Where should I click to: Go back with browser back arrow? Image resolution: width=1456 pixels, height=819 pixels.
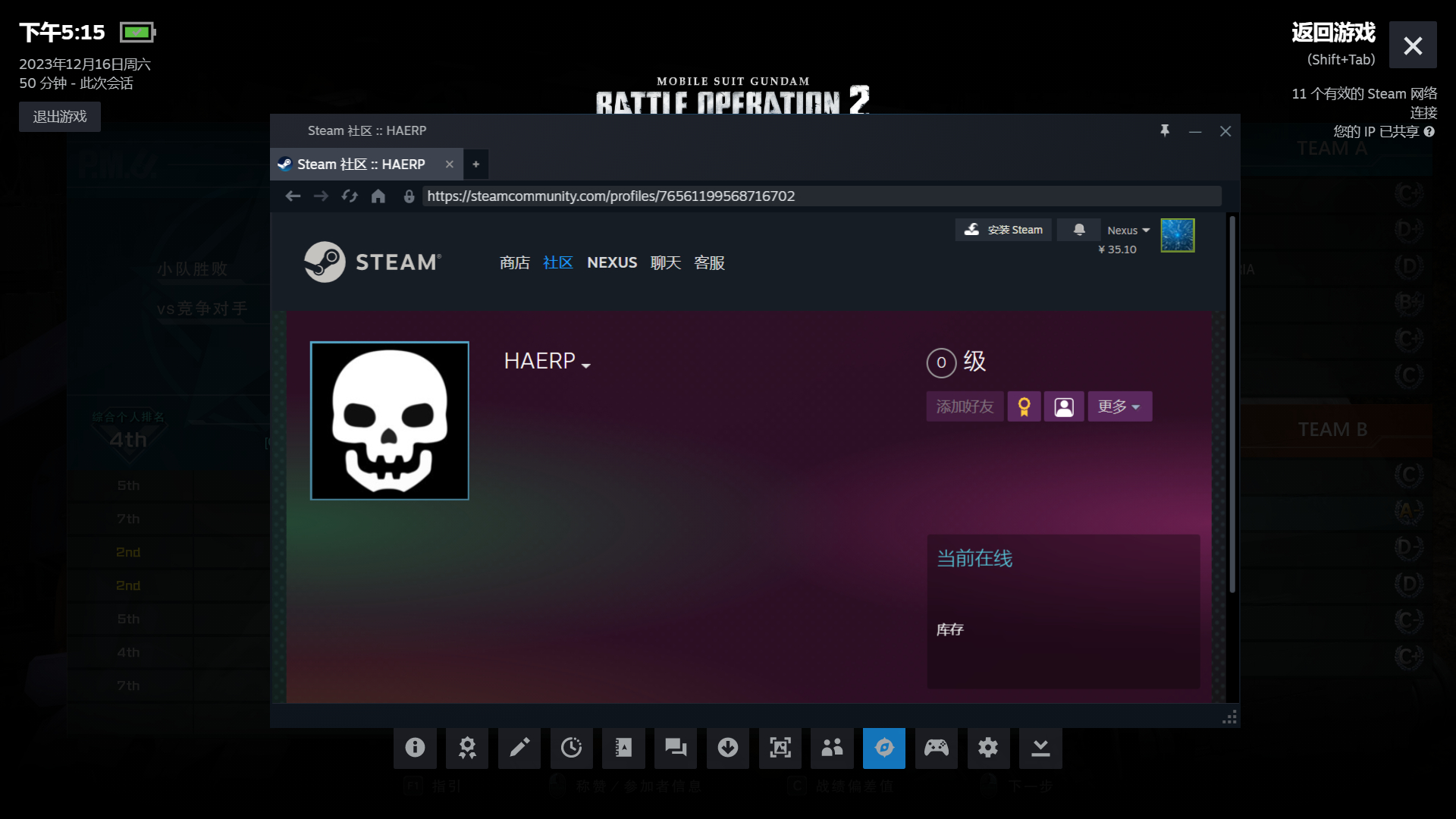(293, 196)
